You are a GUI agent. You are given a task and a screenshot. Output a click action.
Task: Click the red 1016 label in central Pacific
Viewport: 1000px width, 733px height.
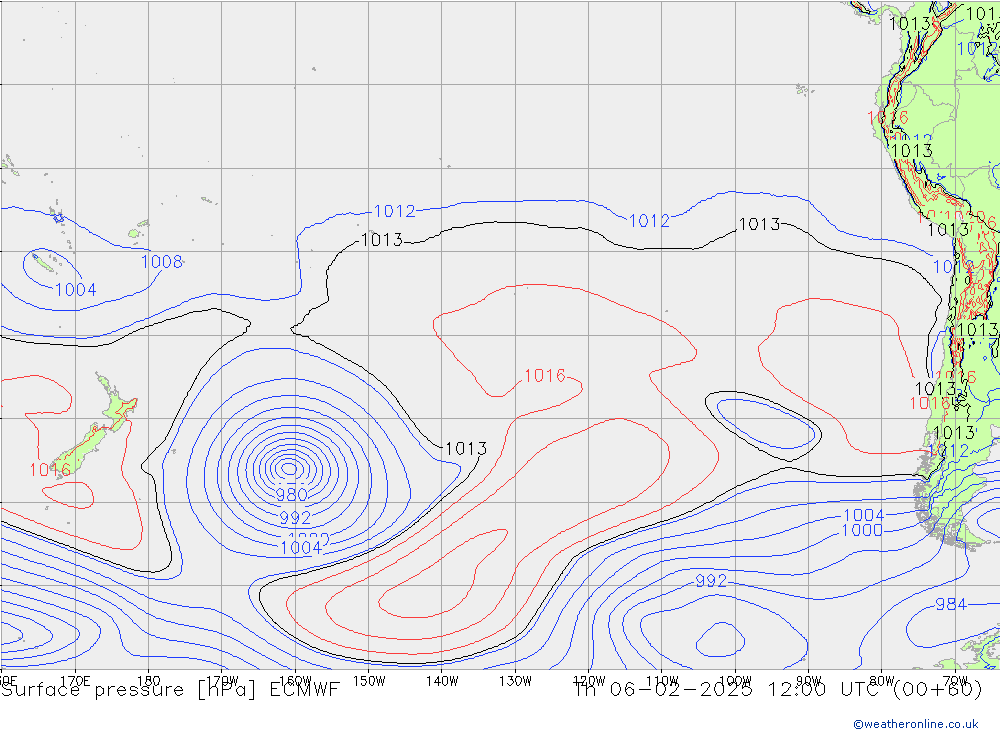tap(545, 376)
